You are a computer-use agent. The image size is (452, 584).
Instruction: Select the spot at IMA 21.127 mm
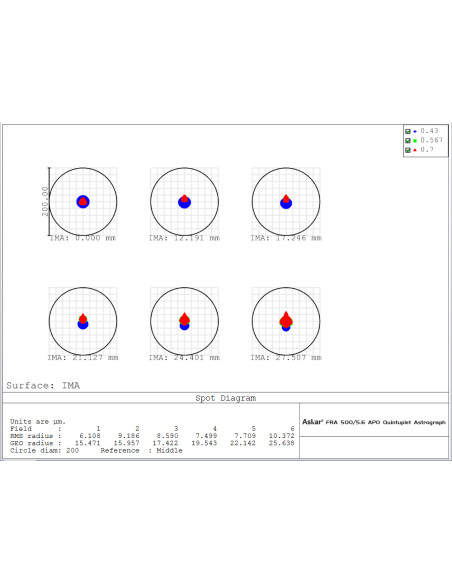pos(83,321)
